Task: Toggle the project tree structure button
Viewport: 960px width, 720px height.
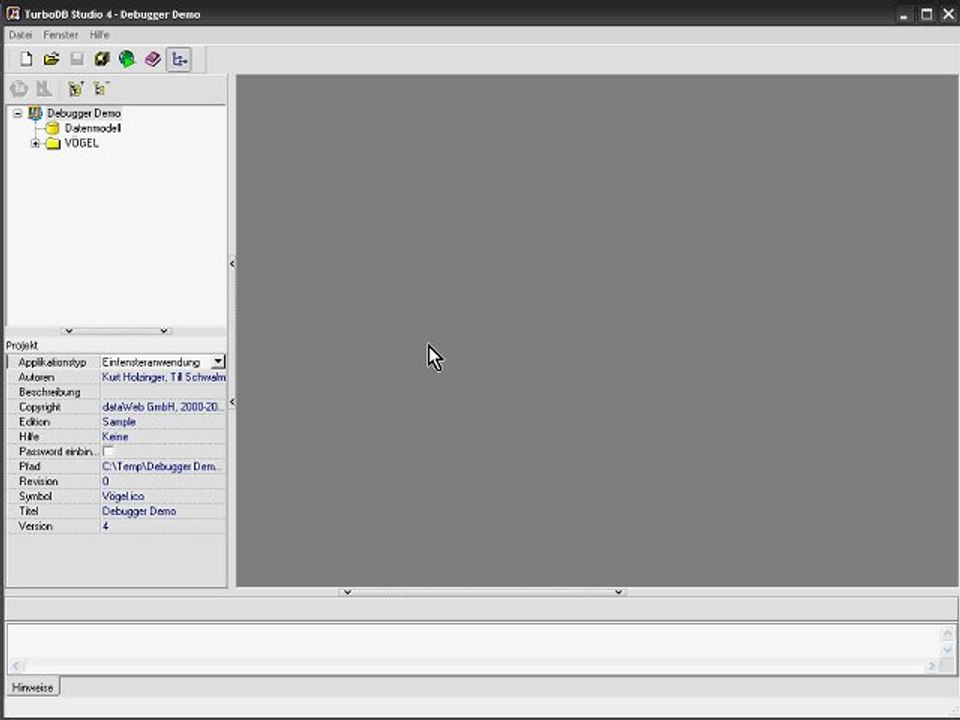Action: (179, 59)
